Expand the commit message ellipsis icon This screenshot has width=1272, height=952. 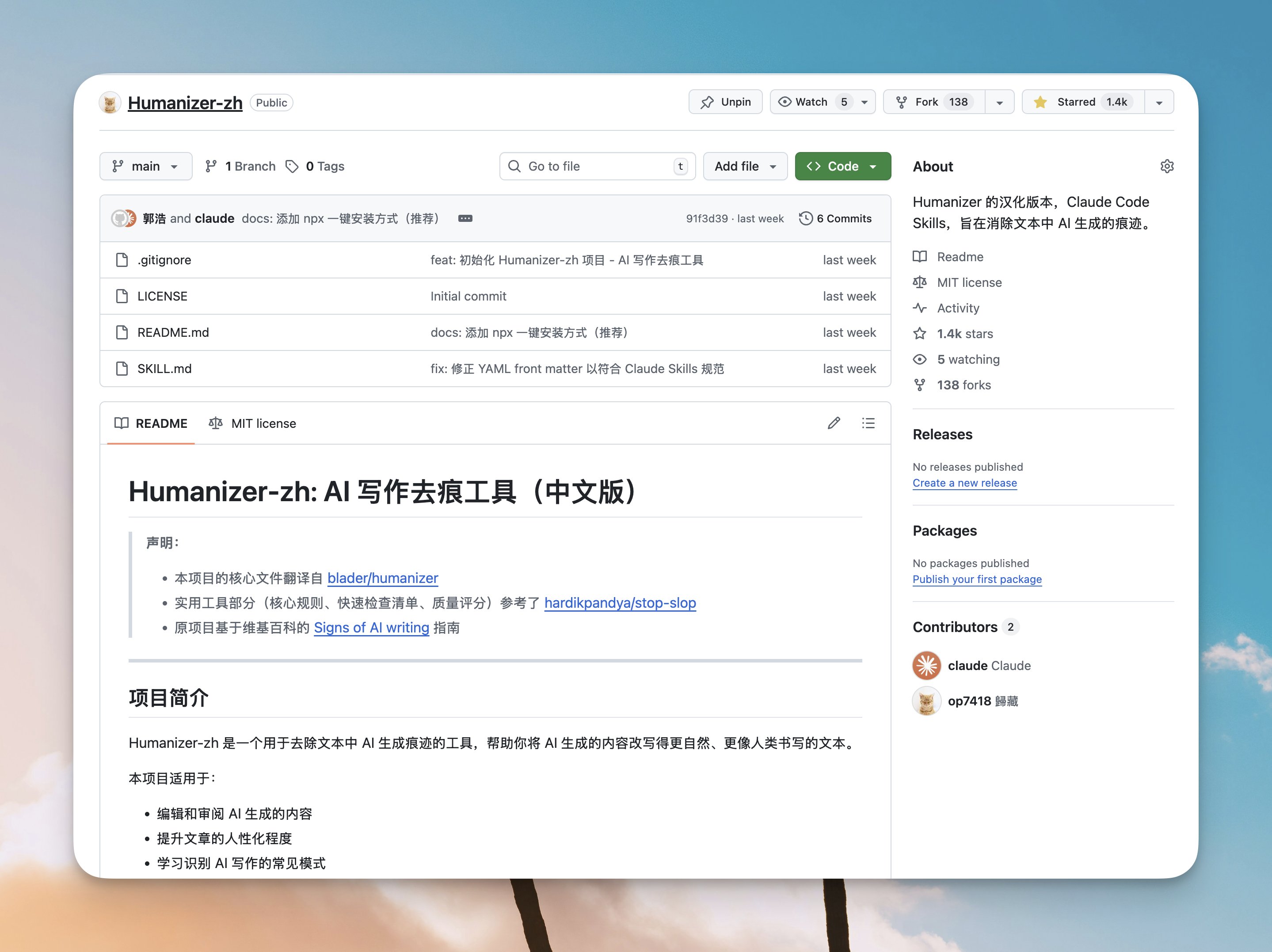point(465,218)
